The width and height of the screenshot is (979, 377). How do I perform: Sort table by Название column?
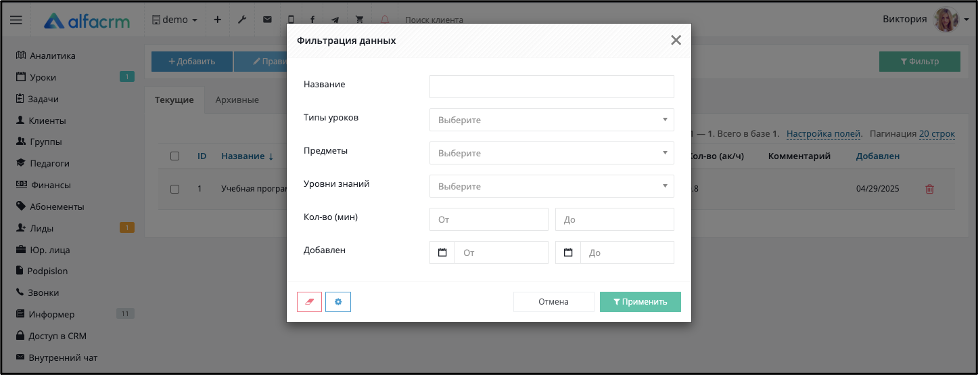point(247,156)
